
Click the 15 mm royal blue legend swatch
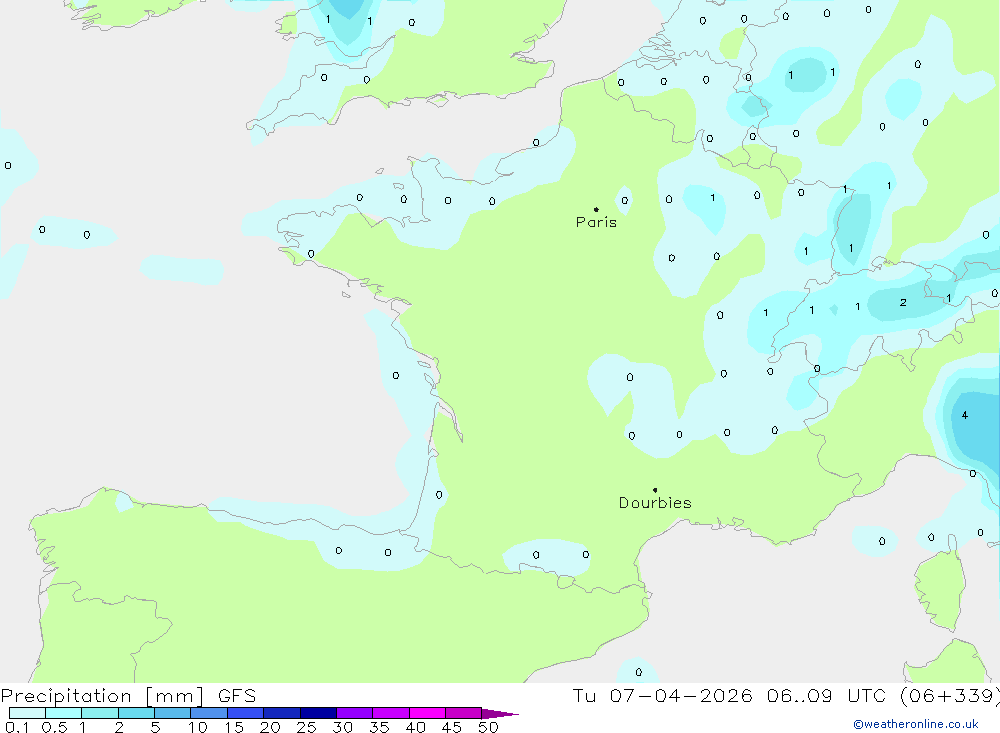[x=245, y=713]
